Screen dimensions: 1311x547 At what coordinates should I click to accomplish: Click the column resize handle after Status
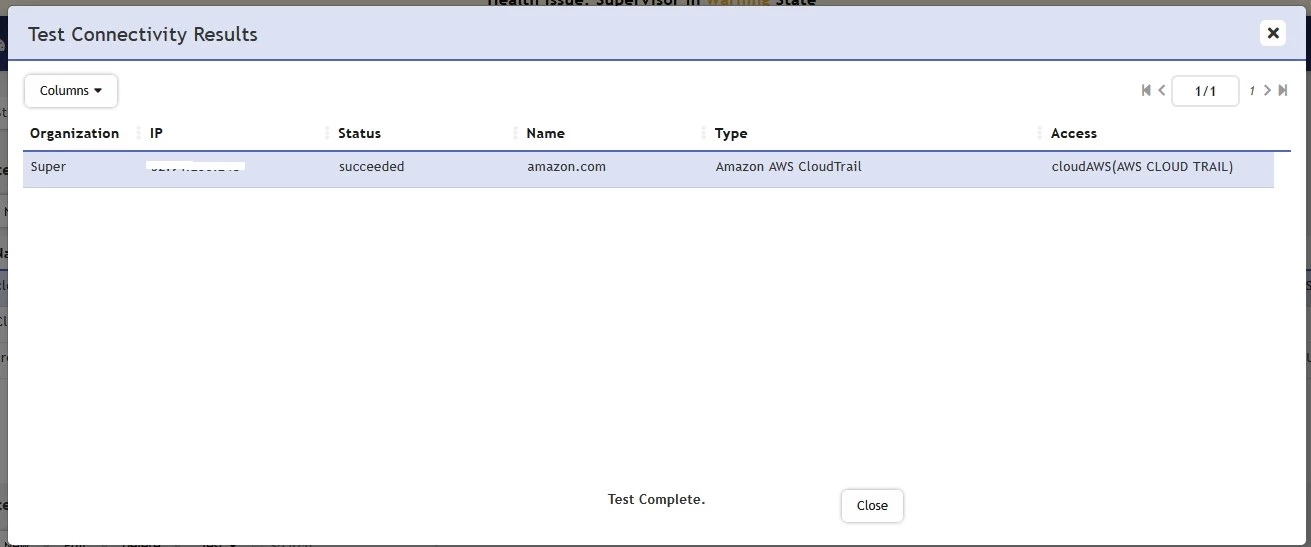[x=515, y=133]
